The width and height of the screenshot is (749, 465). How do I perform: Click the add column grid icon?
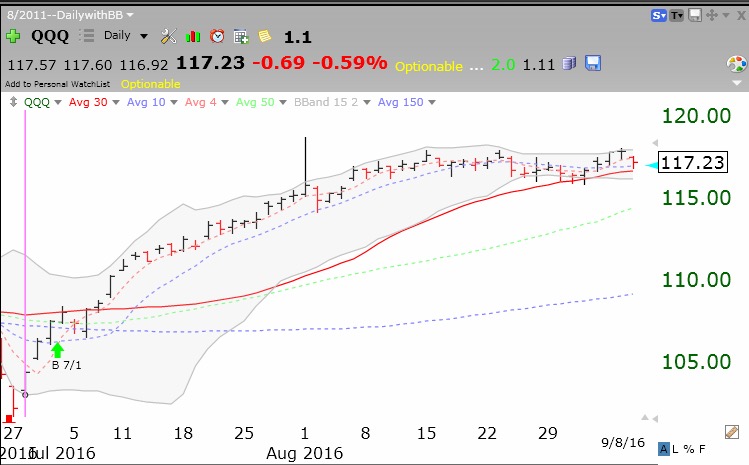coord(241,36)
